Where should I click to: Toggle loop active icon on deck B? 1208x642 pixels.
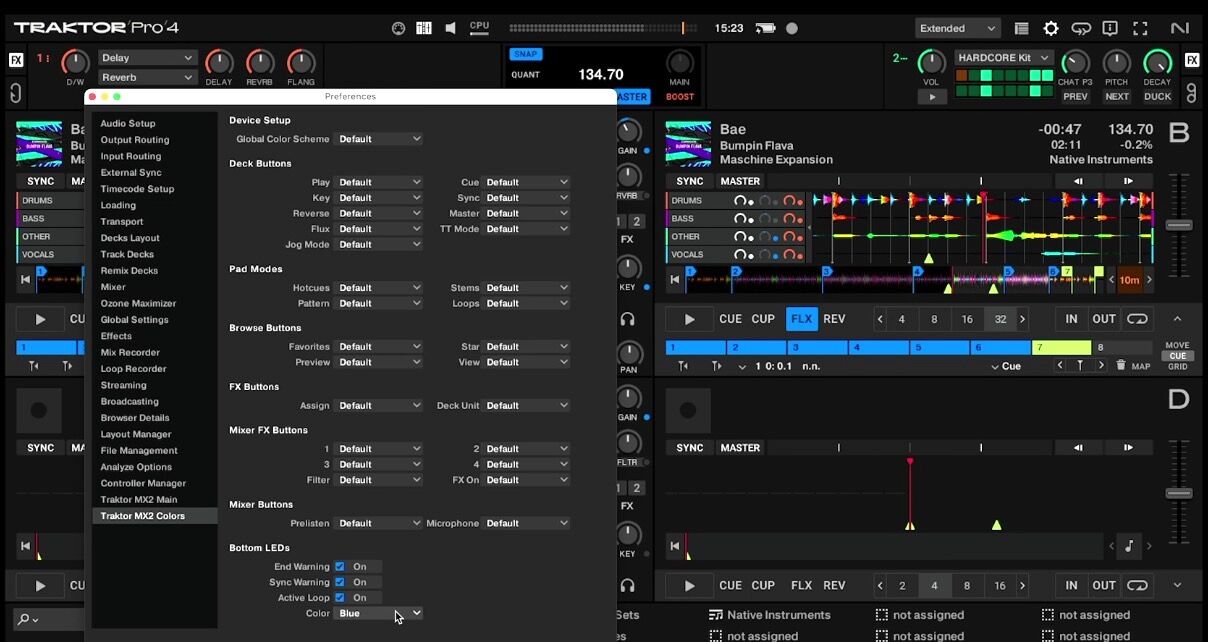1137,319
